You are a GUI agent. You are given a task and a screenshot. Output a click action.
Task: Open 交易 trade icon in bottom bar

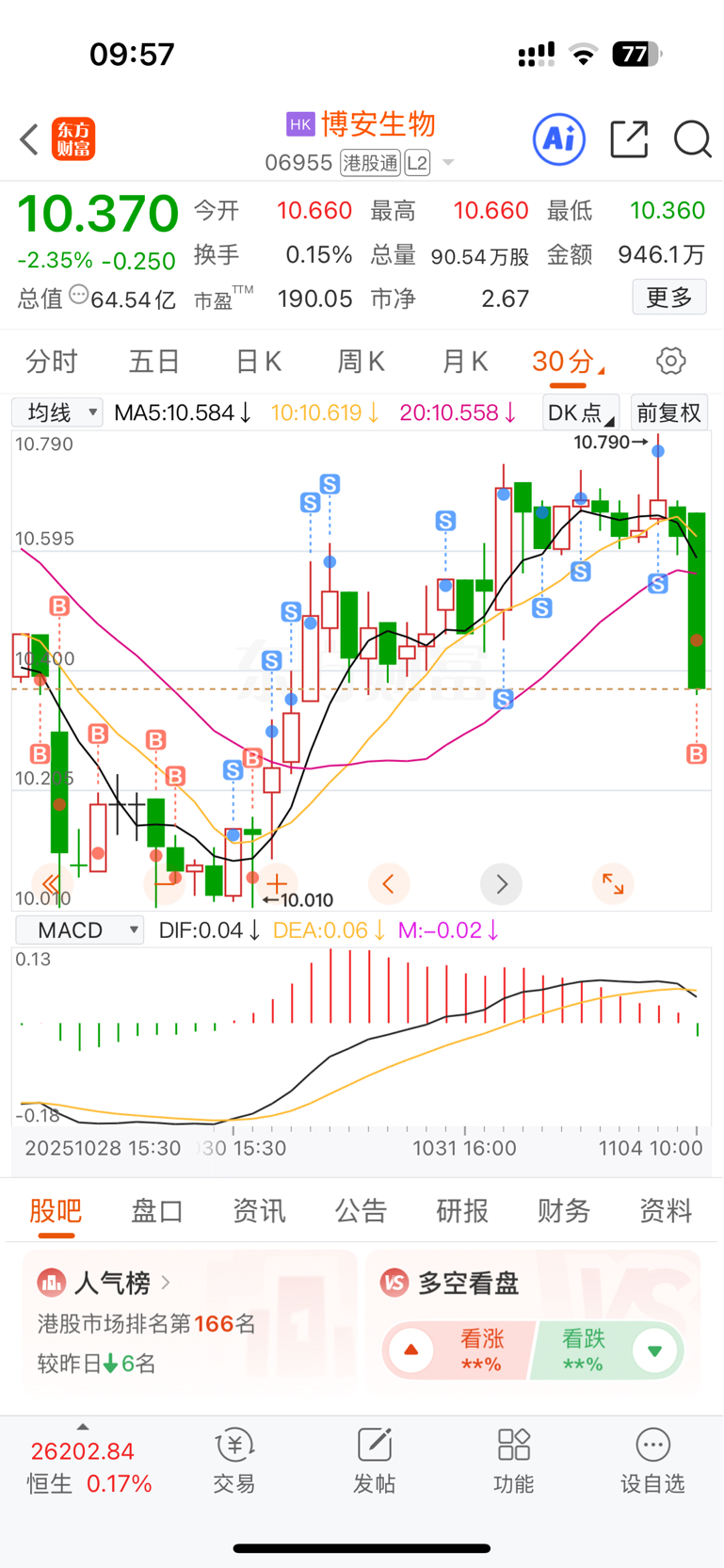[234, 1445]
